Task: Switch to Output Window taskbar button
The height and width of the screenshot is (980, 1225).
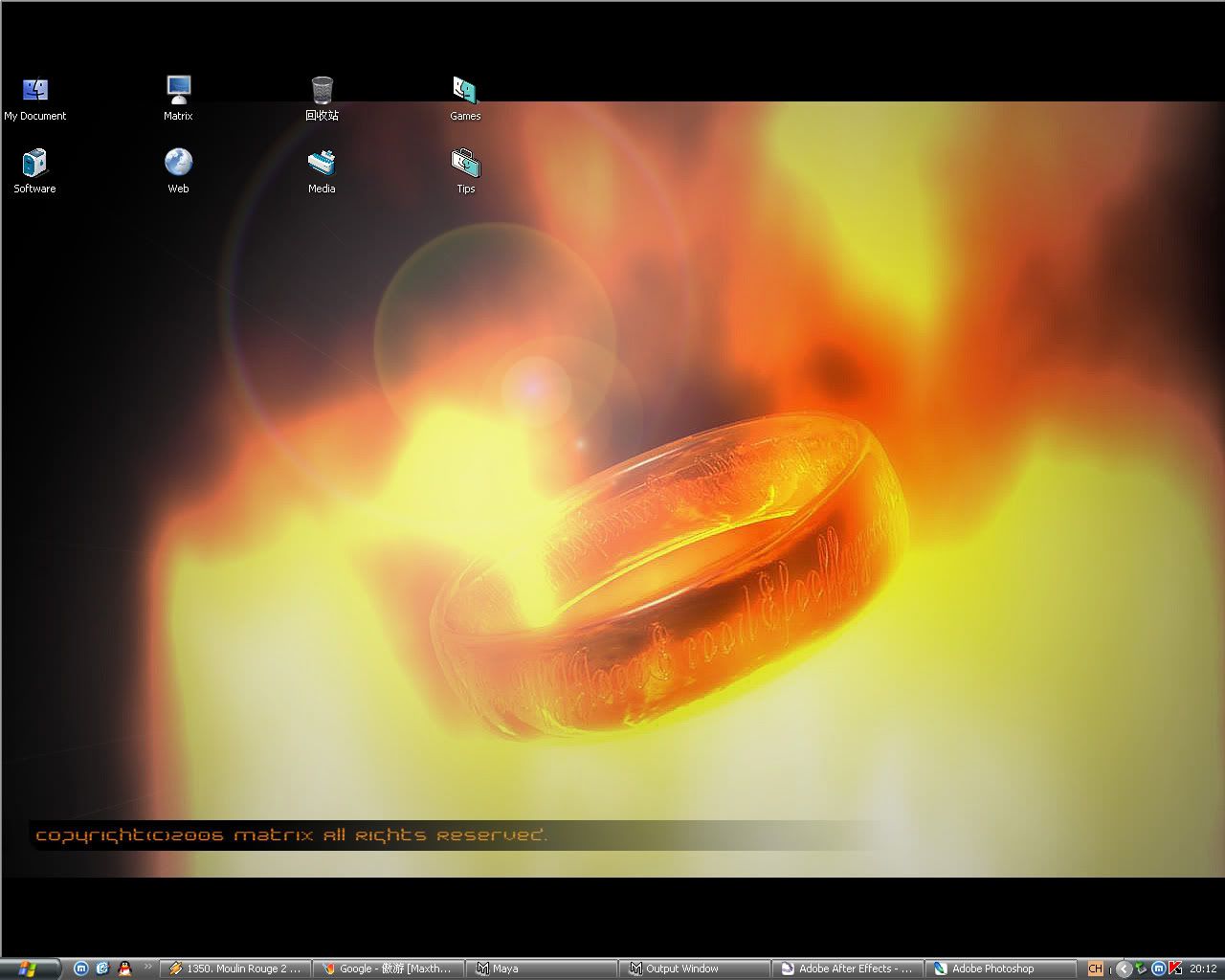Action: click(694, 969)
